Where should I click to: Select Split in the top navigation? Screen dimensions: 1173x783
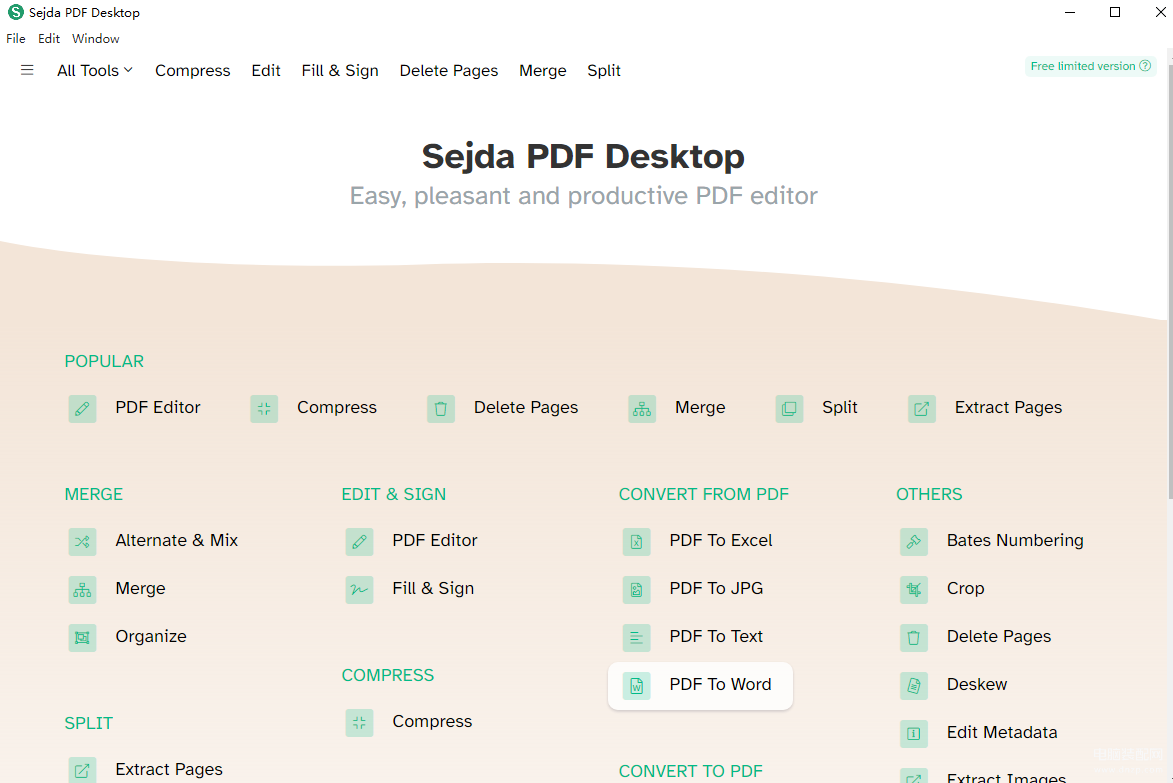point(604,70)
